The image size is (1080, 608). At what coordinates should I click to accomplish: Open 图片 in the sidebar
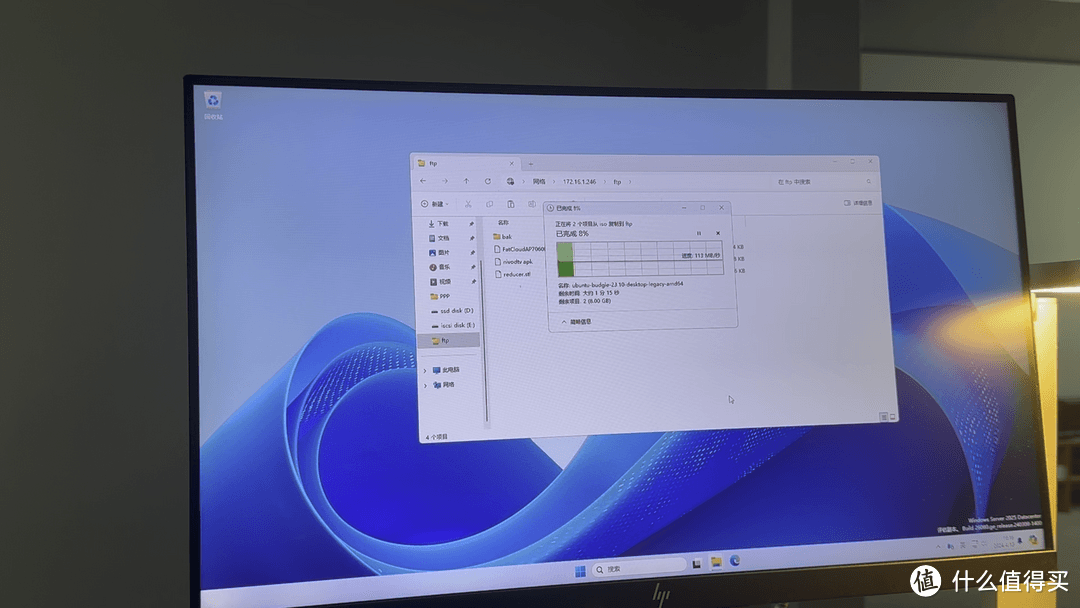tap(439, 253)
